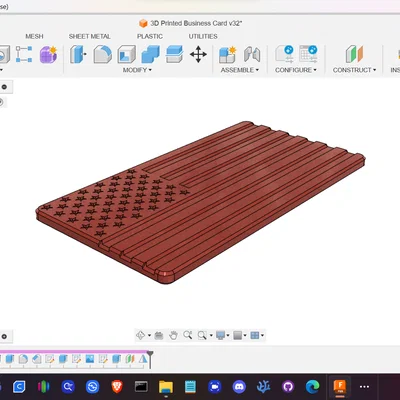Expand the Grid and Snaps dropdown arrow

pos(245,335)
